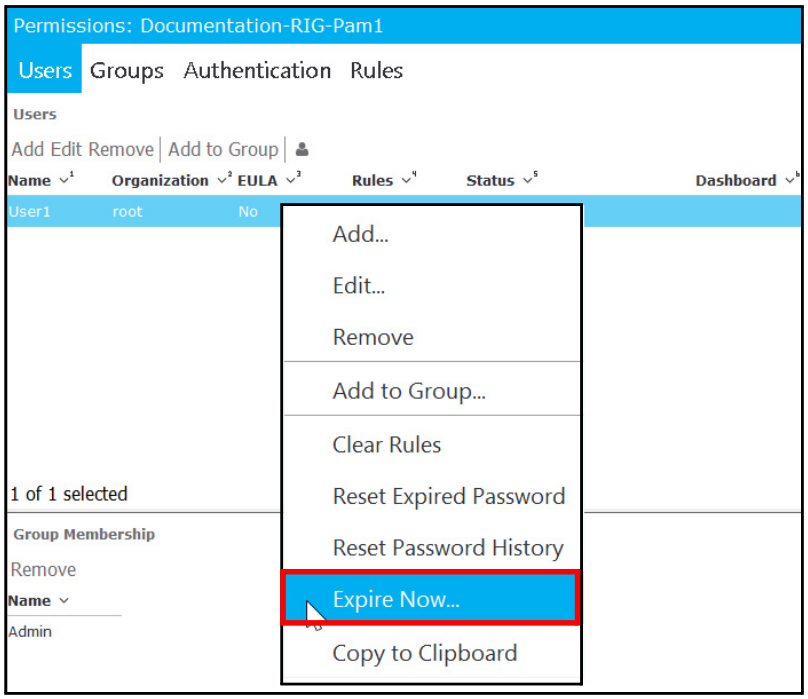The width and height of the screenshot is (808, 699).
Task: Open the Name column dropdown in Group Membership
Action: point(64,601)
